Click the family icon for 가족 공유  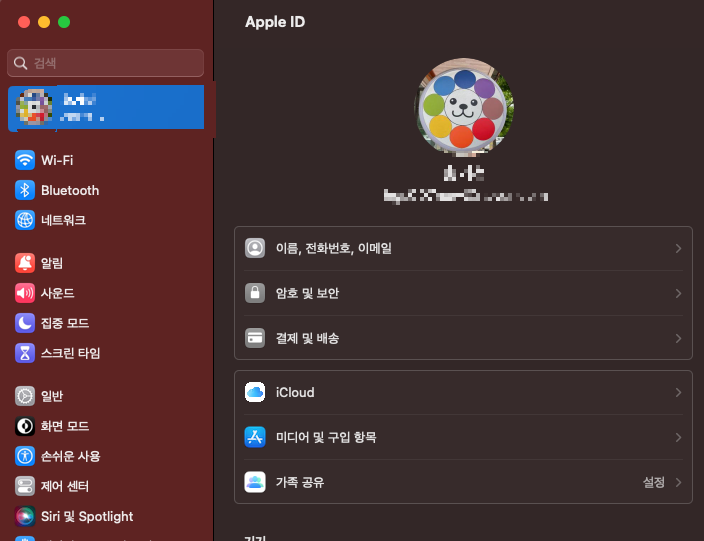[255, 482]
